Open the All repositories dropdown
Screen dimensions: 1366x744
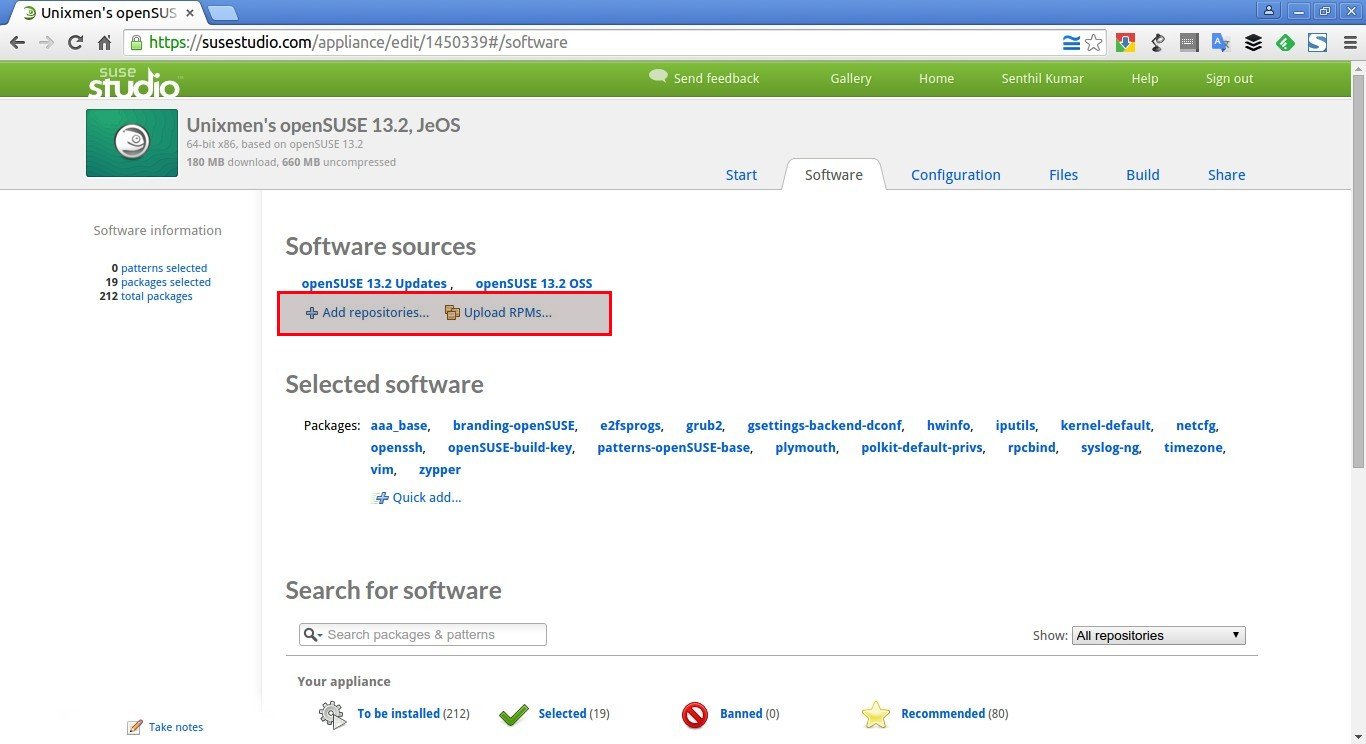(1159, 635)
